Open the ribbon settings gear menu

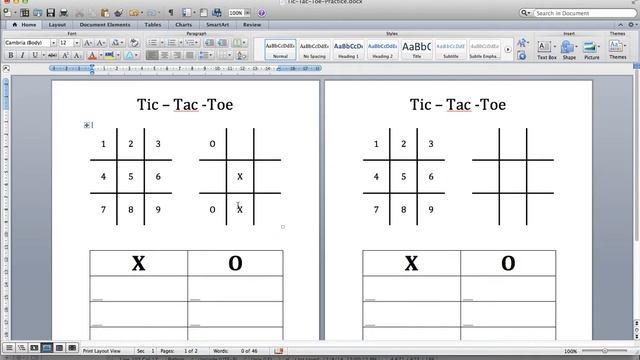[631, 25]
